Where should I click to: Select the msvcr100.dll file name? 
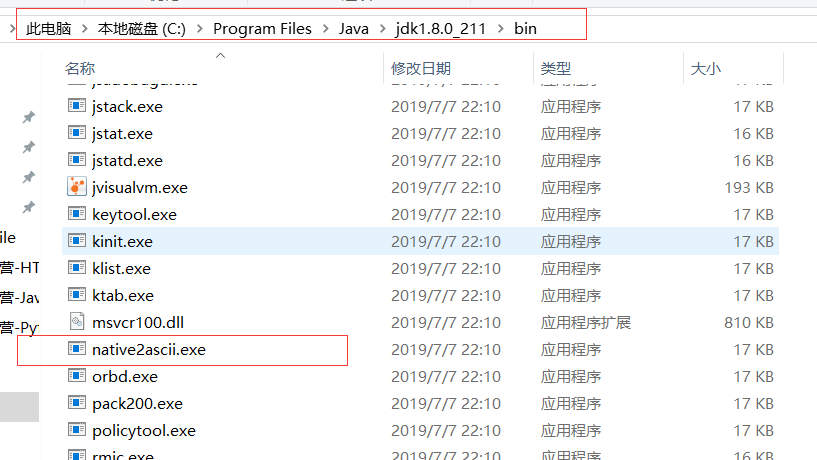[138, 322]
